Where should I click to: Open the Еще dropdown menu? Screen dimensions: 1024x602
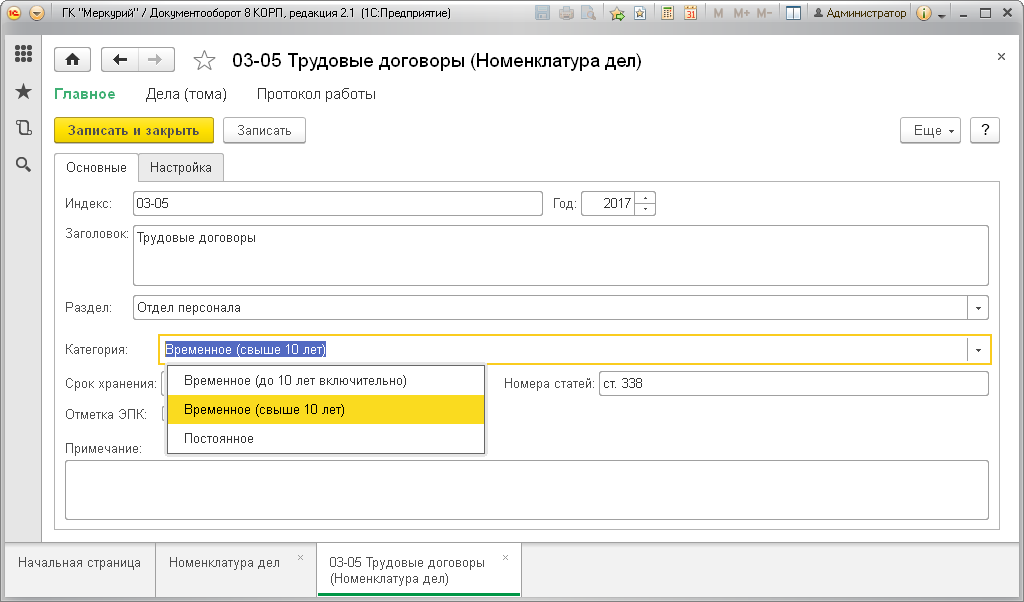(930, 131)
